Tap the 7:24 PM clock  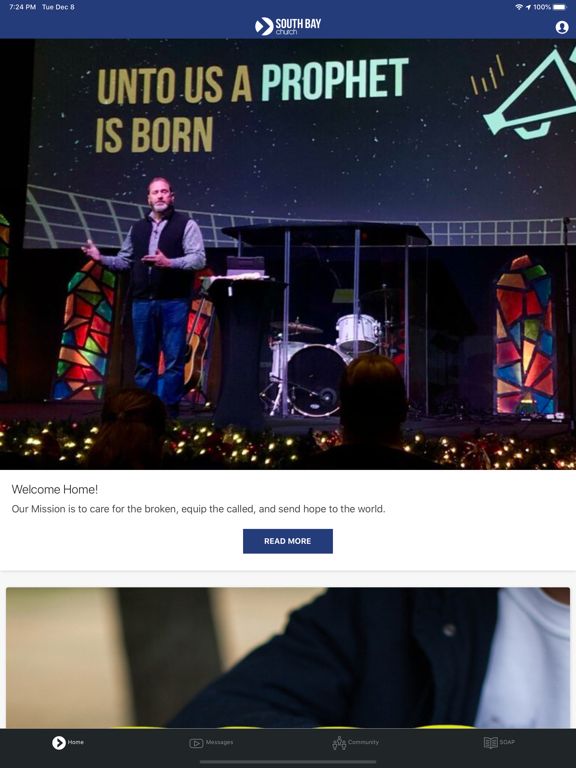[x=23, y=7]
